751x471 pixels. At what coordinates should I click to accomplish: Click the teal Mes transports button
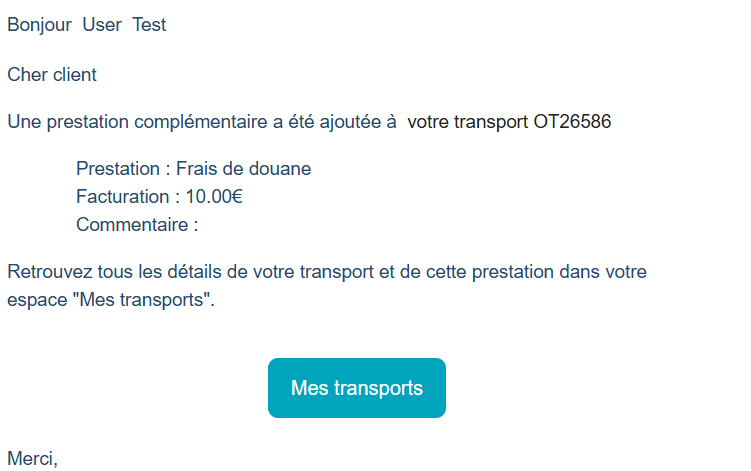357,388
